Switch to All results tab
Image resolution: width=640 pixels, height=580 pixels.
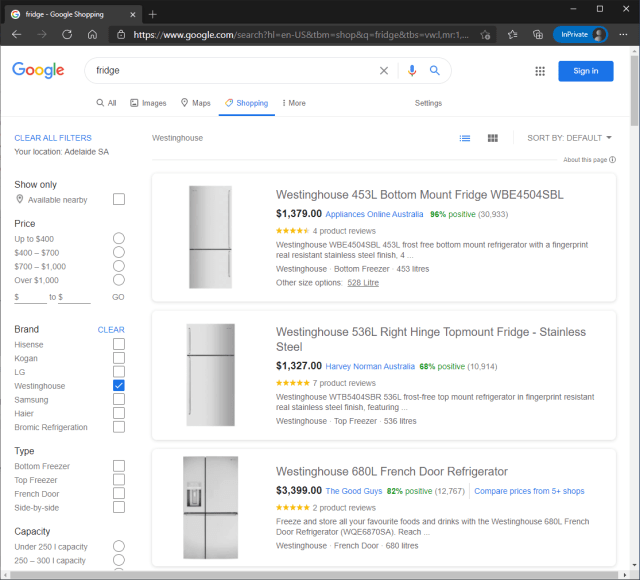click(106, 103)
